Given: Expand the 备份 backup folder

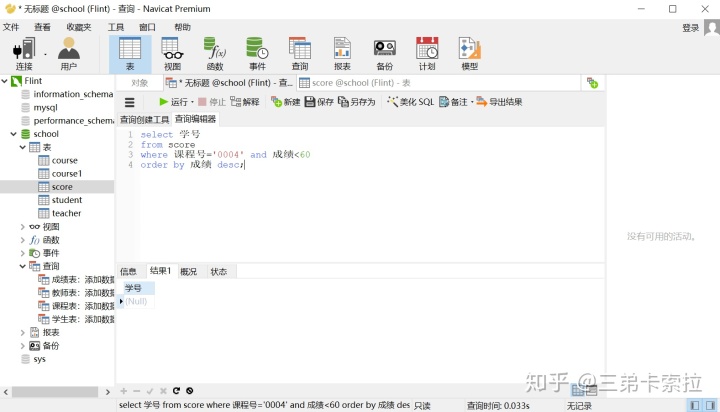Looking at the screenshot, I should [22, 346].
